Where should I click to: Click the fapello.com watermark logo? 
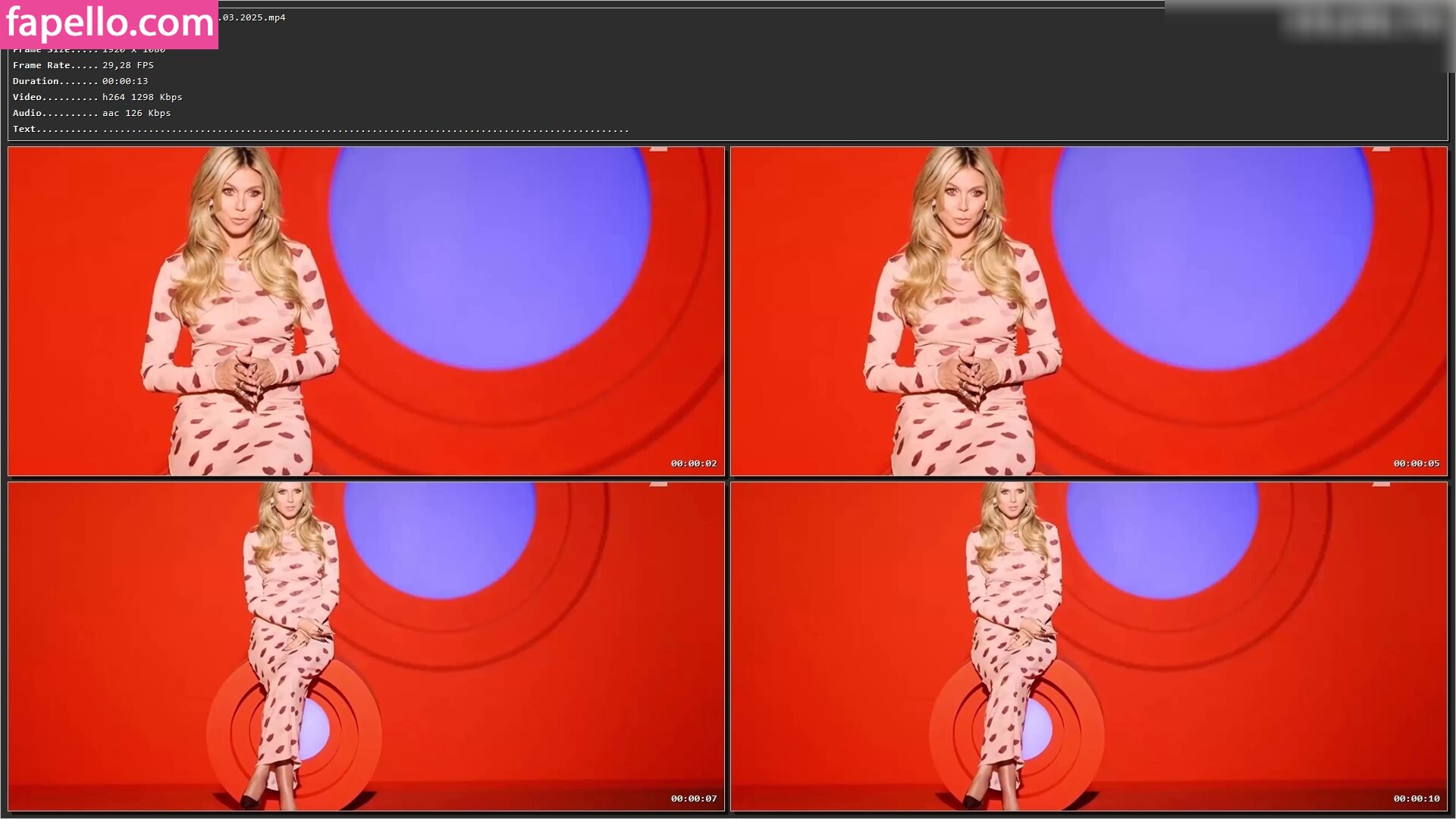pyautogui.click(x=109, y=24)
